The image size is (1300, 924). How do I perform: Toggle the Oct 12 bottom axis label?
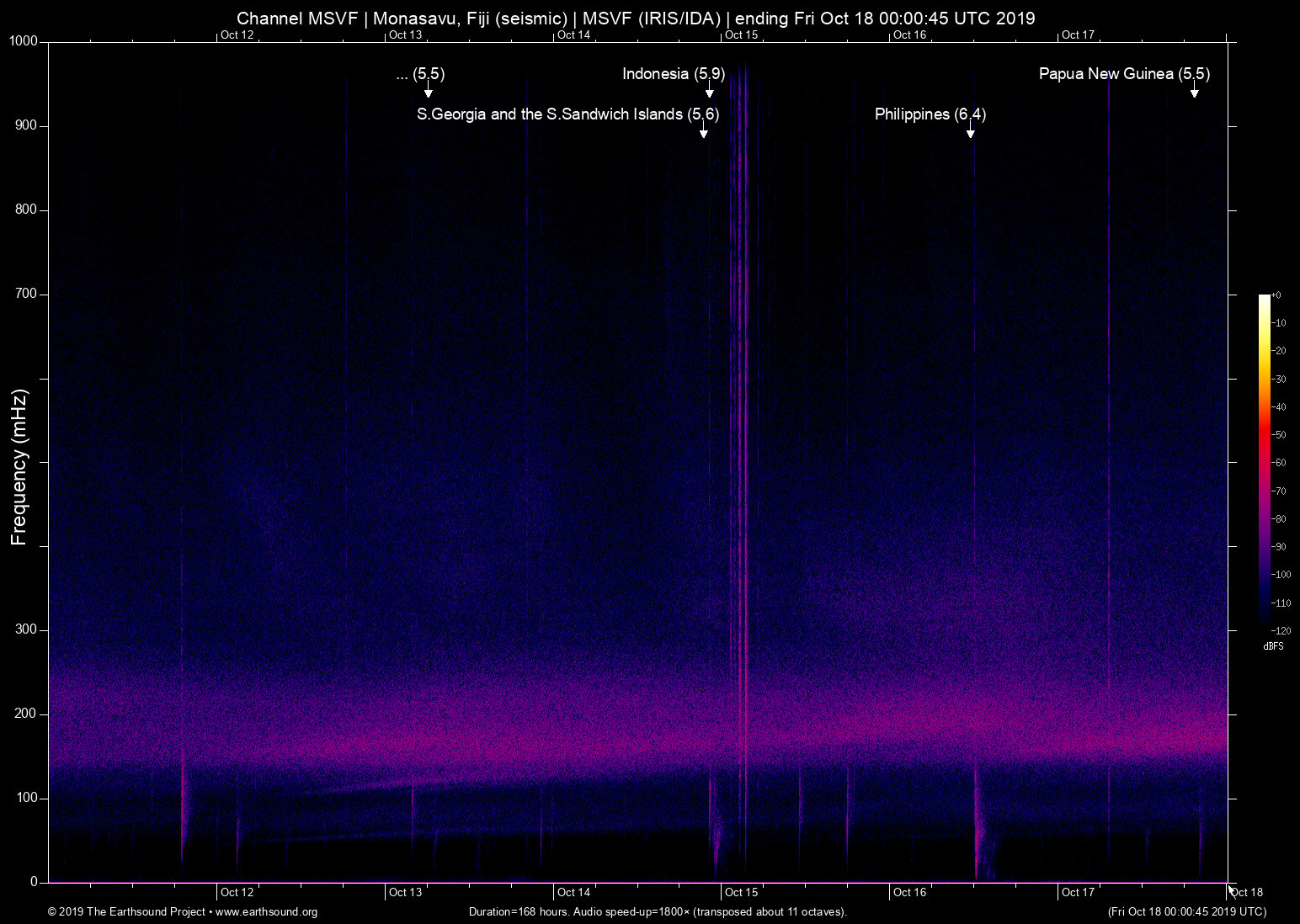[237, 892]
